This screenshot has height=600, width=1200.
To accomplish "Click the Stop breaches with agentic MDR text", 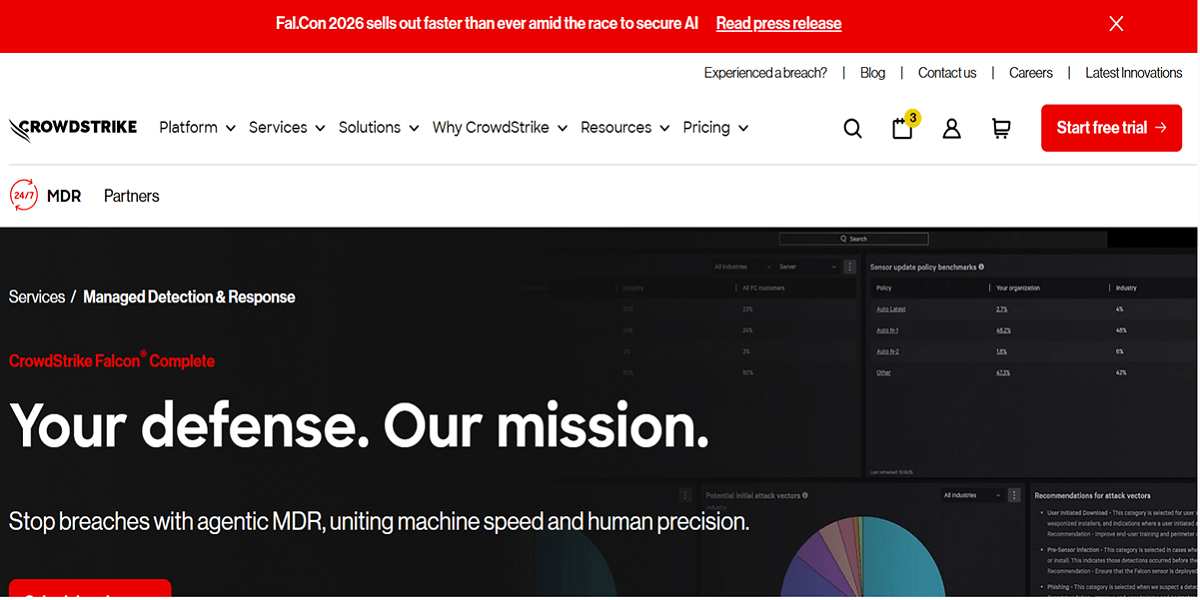I will point(379,522).
